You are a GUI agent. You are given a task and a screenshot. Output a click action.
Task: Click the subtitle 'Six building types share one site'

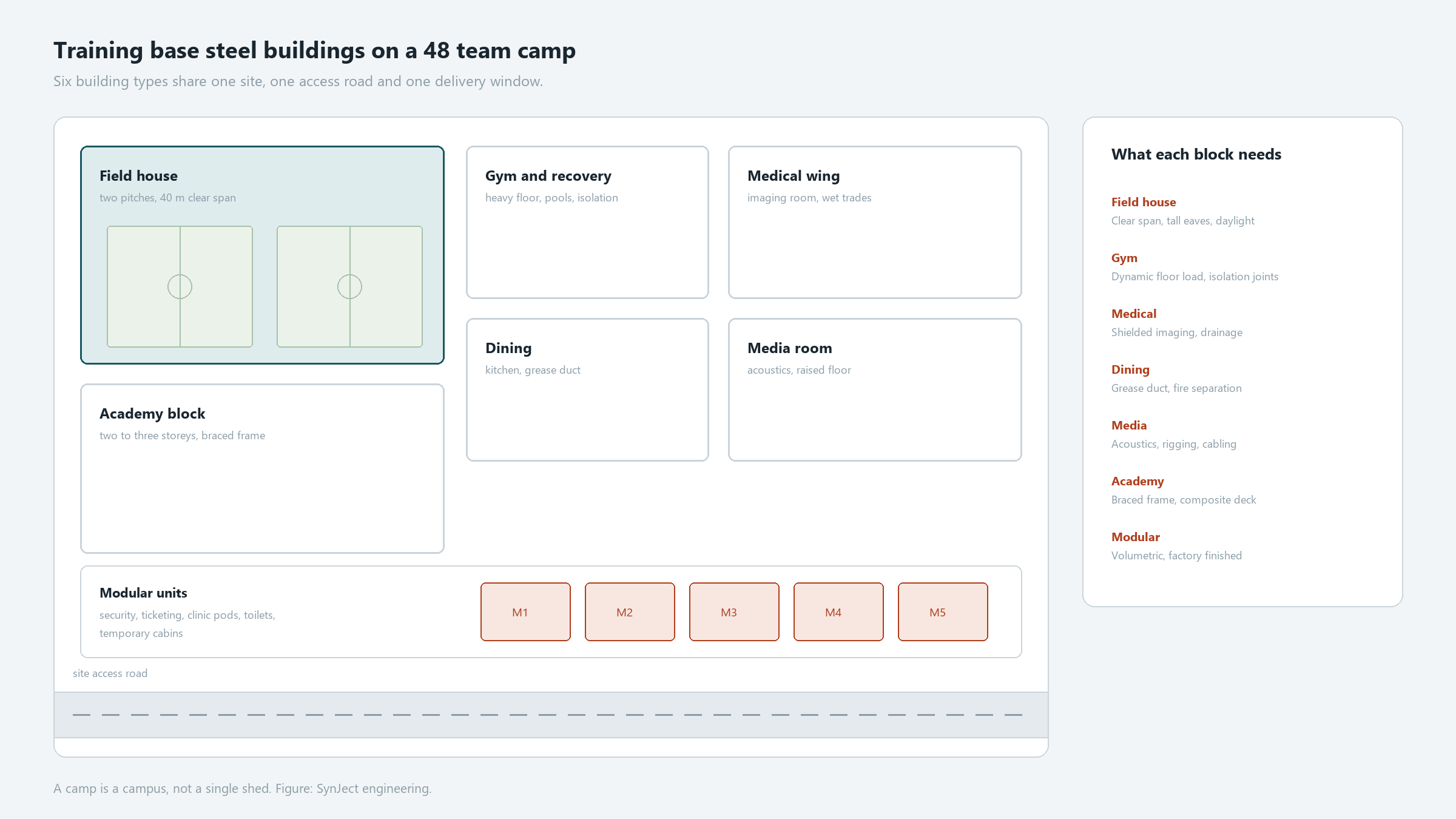click(x=298, y=81)
